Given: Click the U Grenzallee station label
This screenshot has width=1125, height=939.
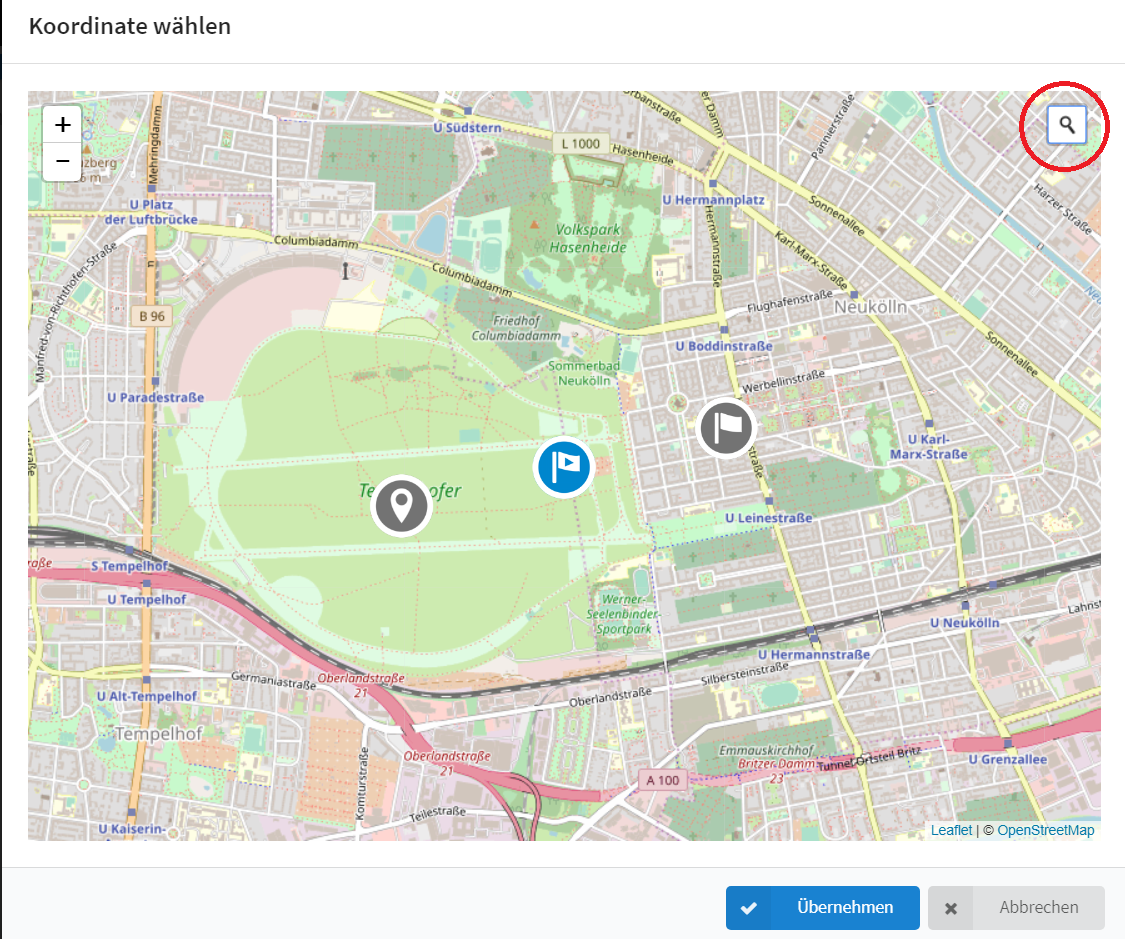Looking at the screenshot, I should pos(1007,759).
